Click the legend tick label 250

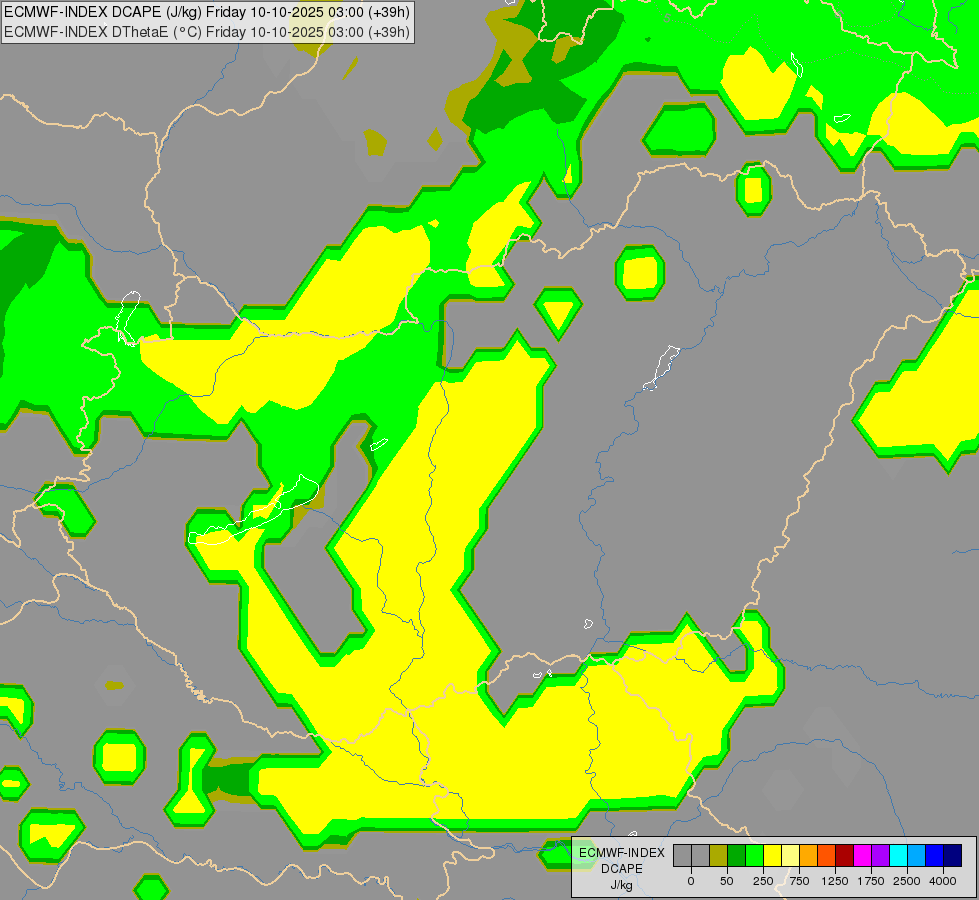[763, 881]
